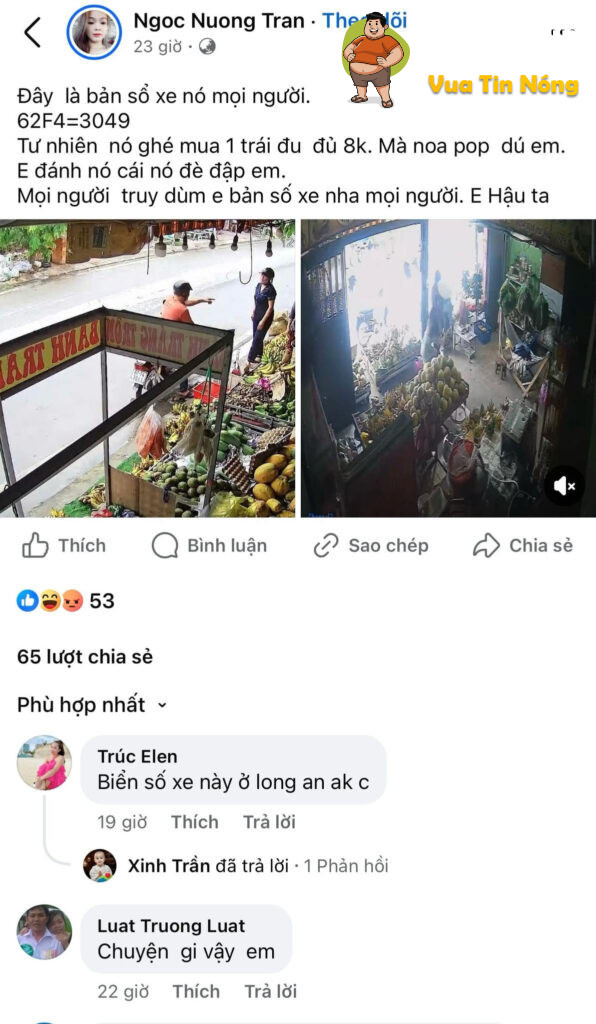Open Trúc Elen's avatar

pyautogui.click(x=44, y=763)
